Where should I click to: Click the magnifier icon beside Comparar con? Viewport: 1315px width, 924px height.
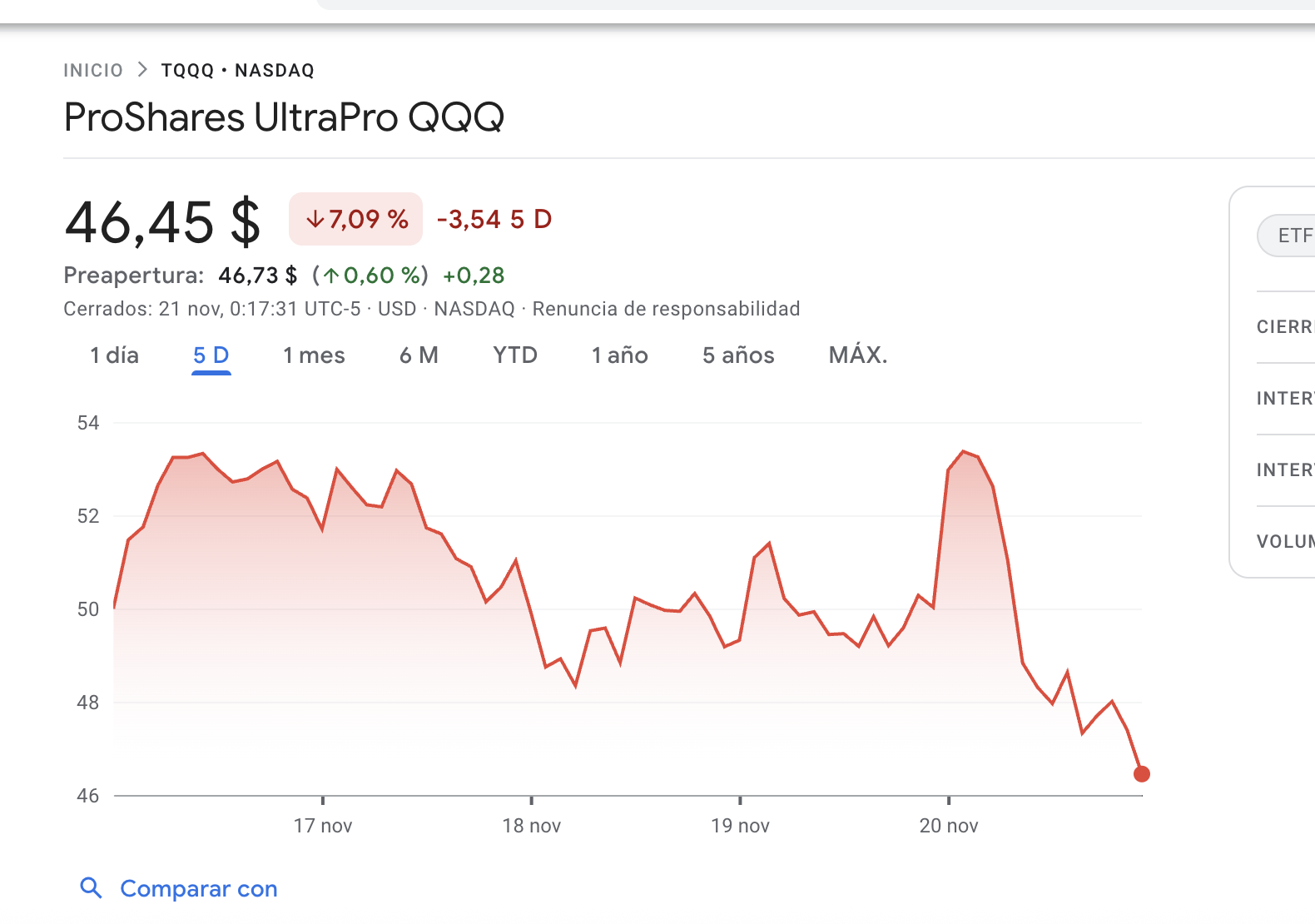point(91,888)
